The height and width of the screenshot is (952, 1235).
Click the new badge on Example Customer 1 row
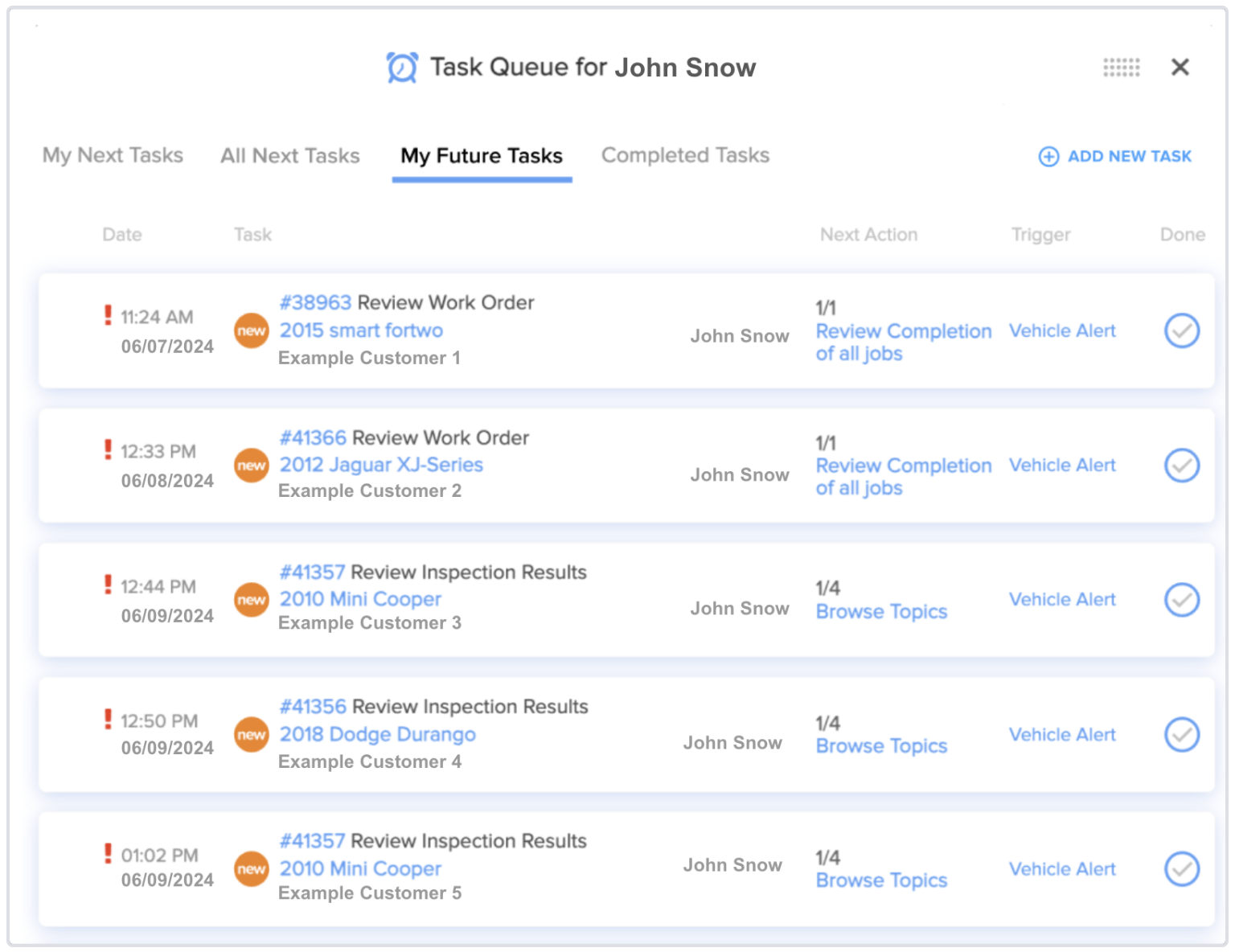(x=252, y=330)
